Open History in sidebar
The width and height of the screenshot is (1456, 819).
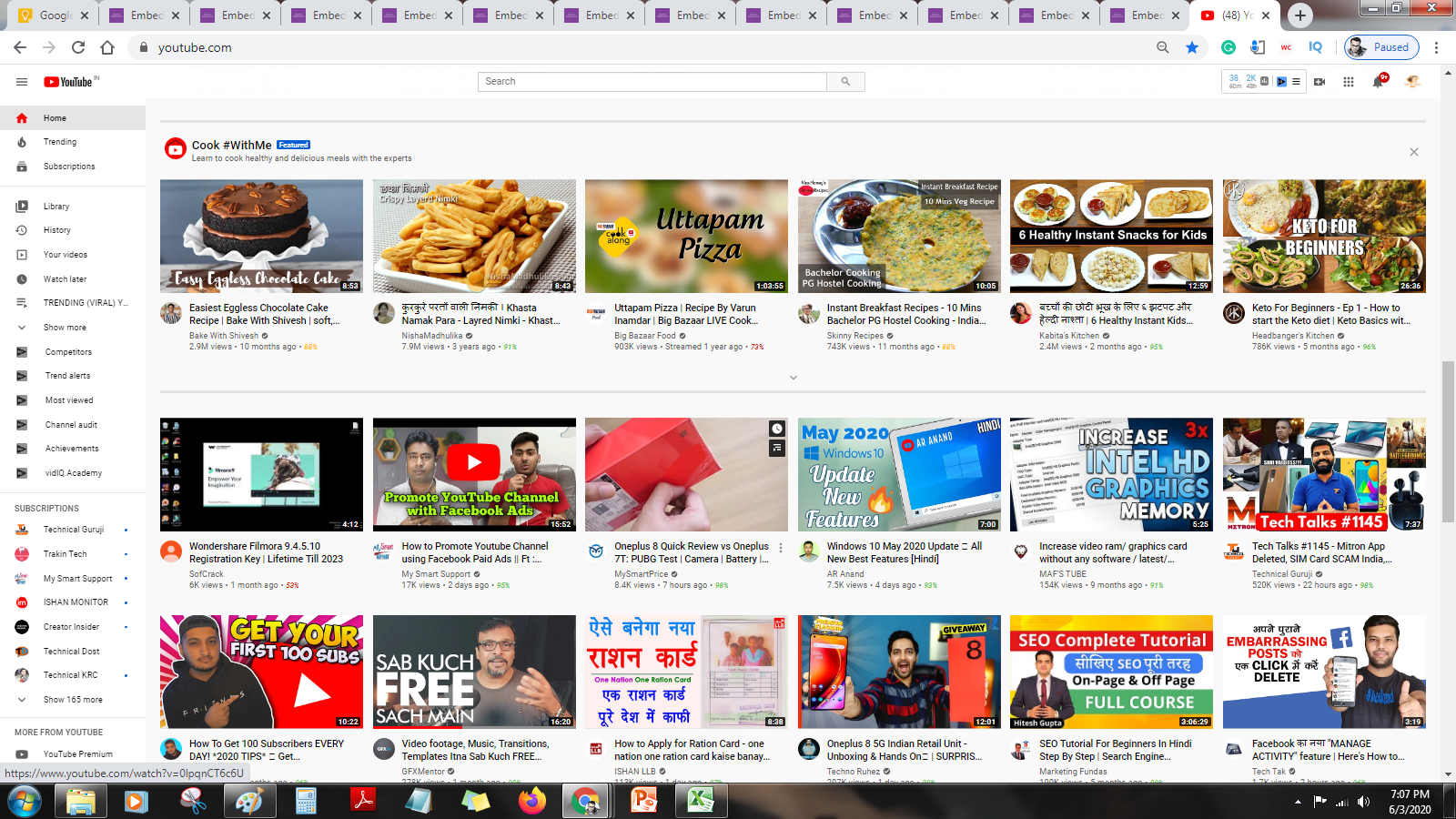click(x=73, y=230)
